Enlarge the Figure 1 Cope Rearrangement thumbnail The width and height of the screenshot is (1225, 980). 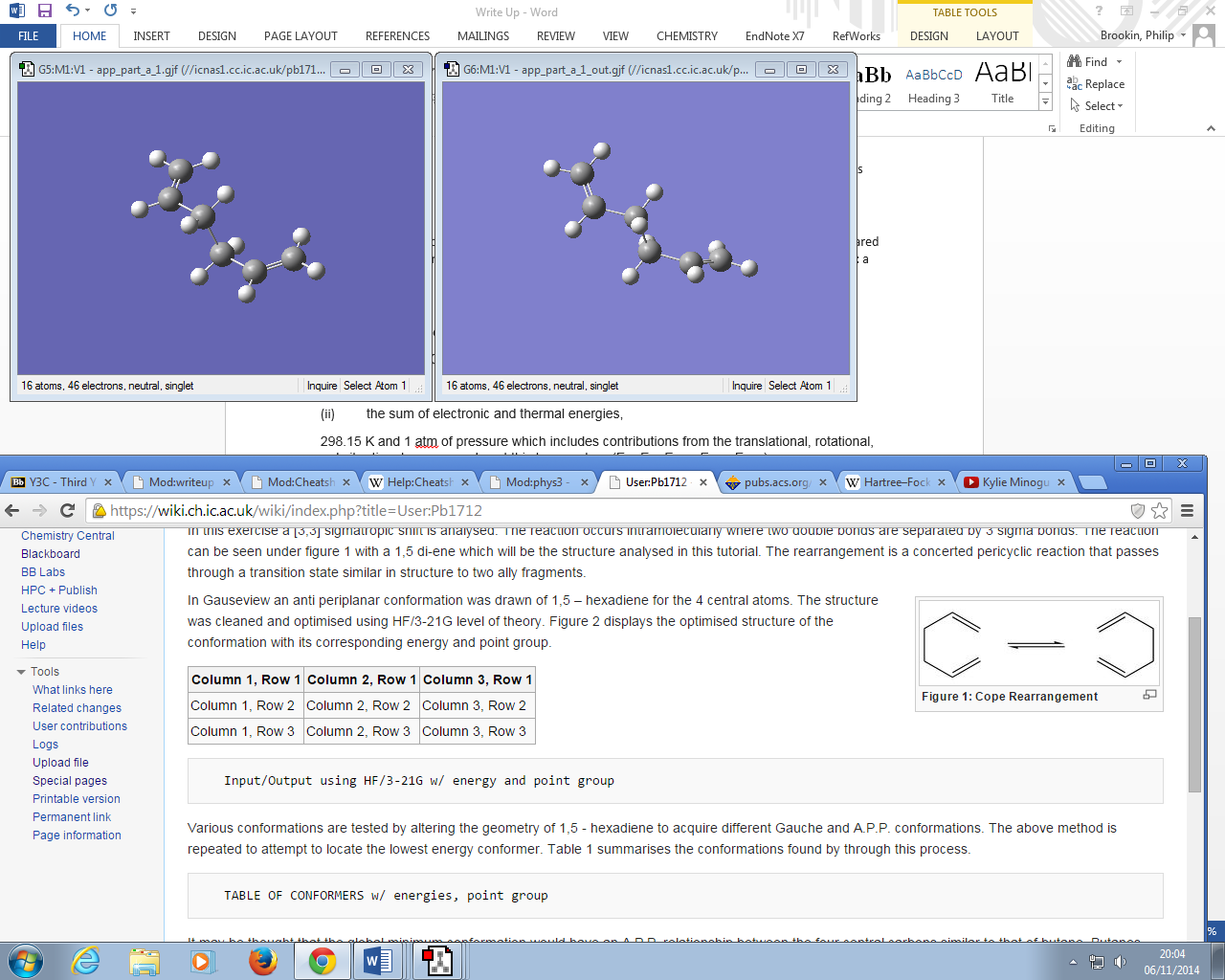1149,695
